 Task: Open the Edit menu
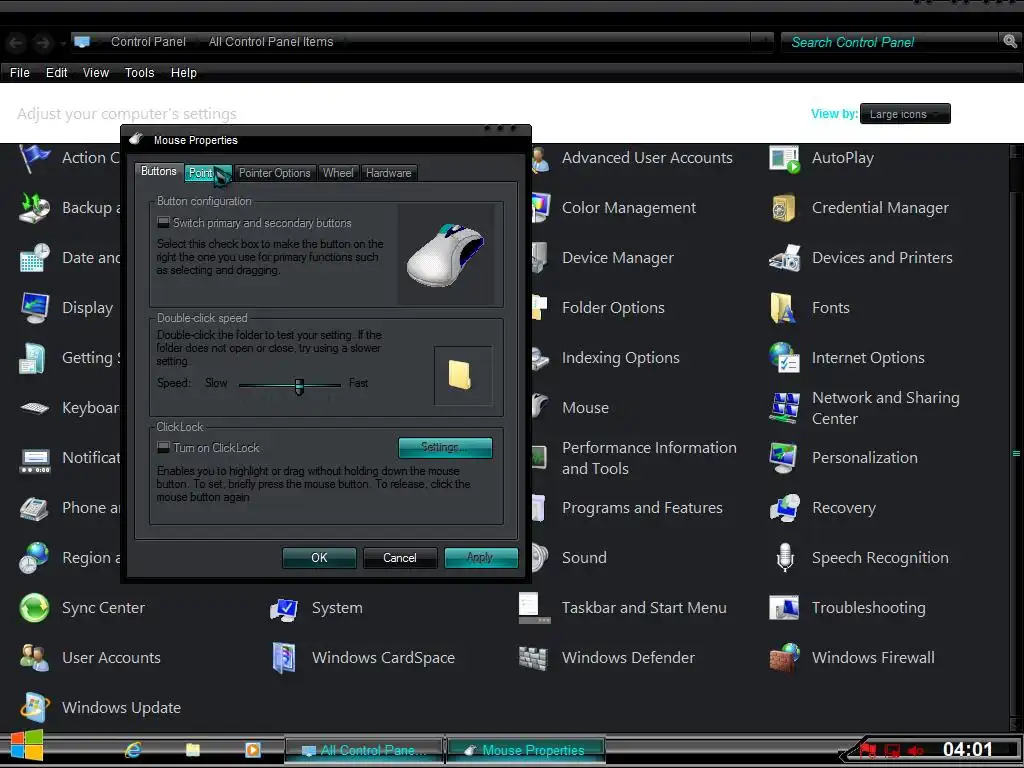56,72
